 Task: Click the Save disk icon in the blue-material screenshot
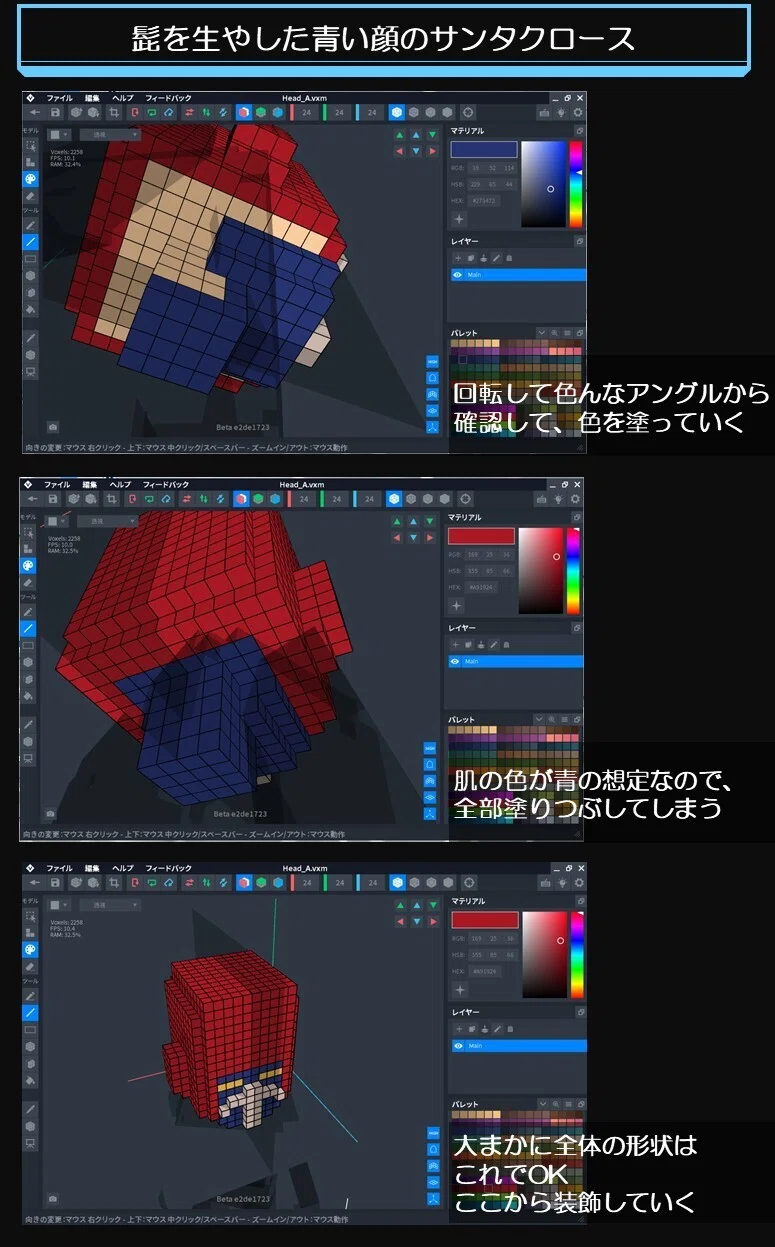point(55,113)
